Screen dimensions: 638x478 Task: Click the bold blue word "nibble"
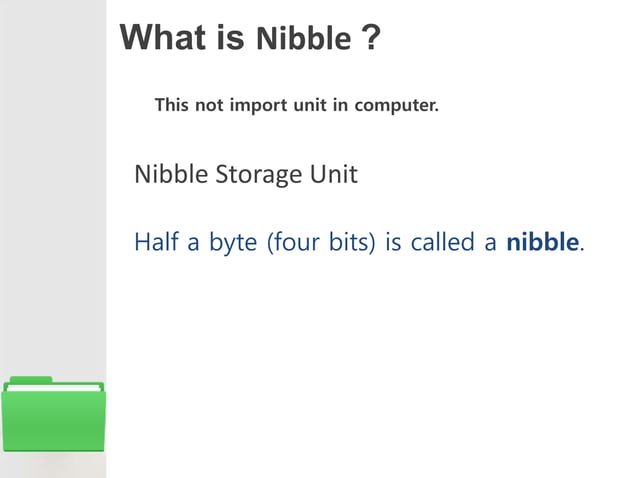tap(542, 242)
